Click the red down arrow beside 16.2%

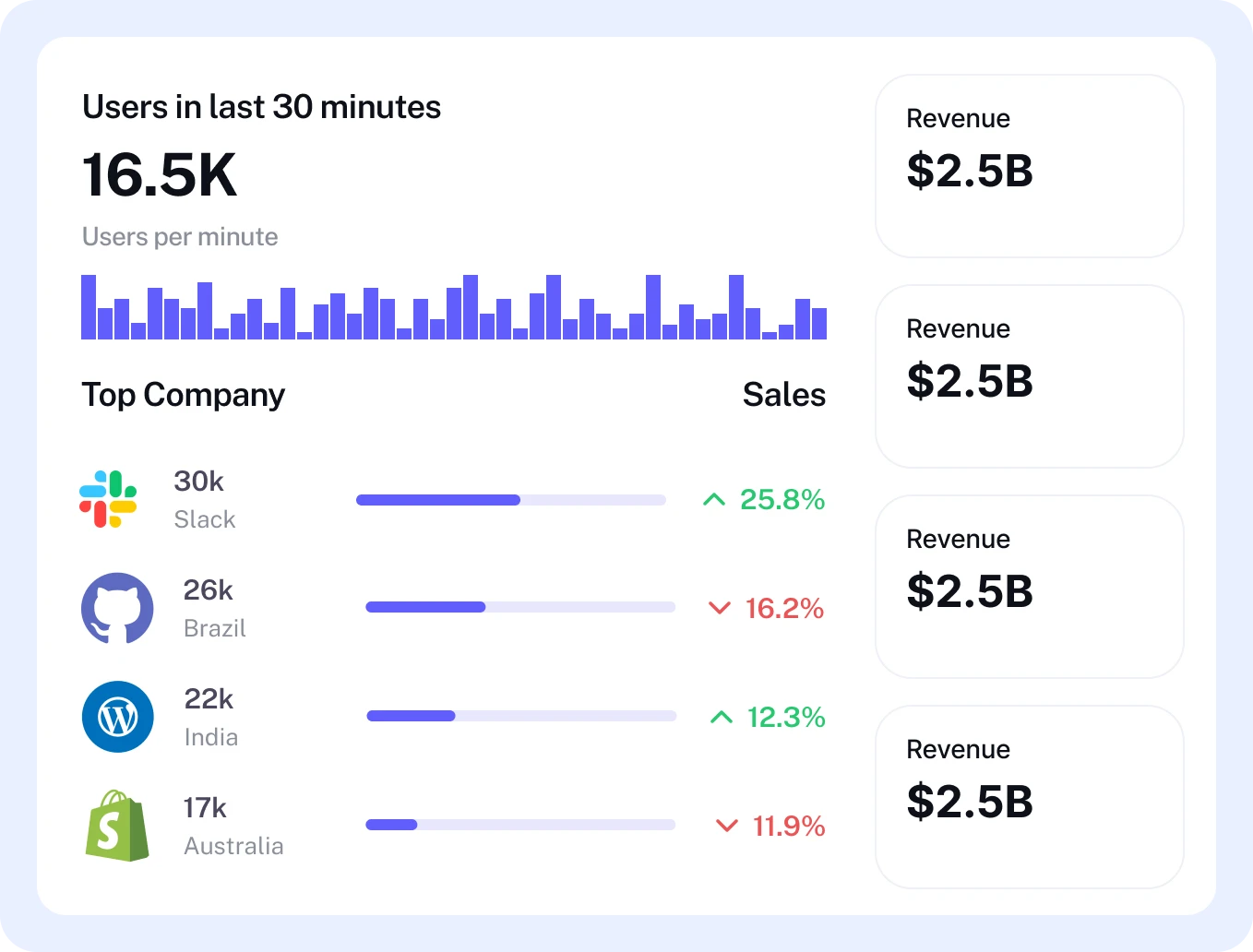(719, 608)
